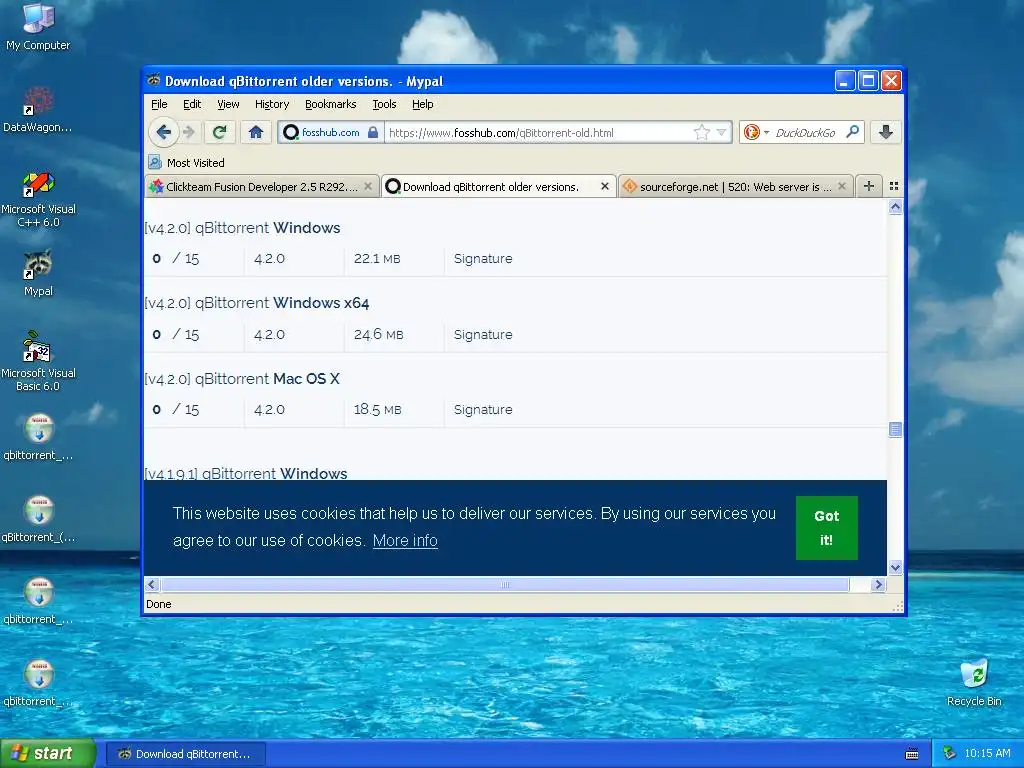1024x768 pixels.
Task: Open the URL history dropdown arrow
Action: 722,133
